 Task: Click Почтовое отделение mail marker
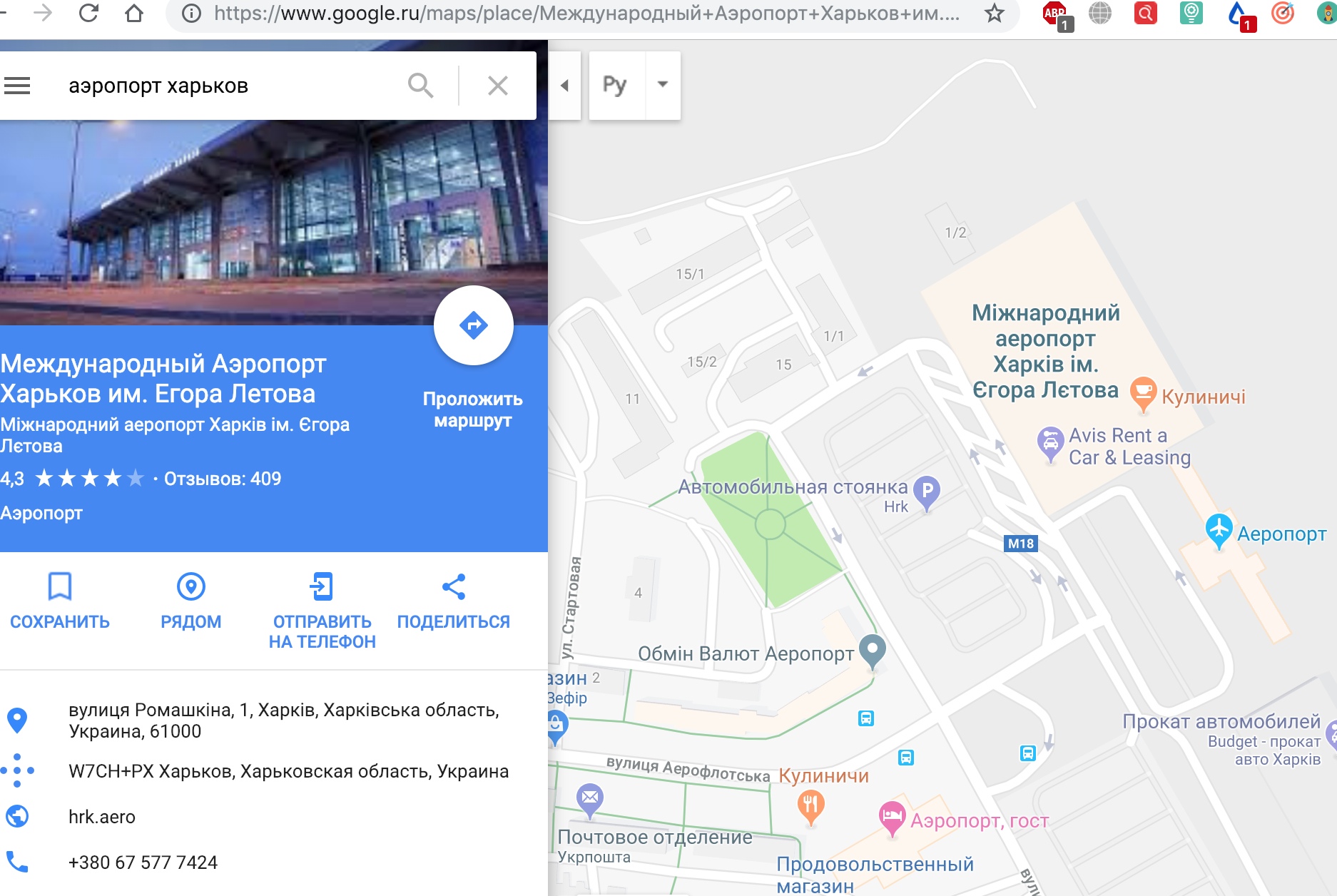coord(590,800)
